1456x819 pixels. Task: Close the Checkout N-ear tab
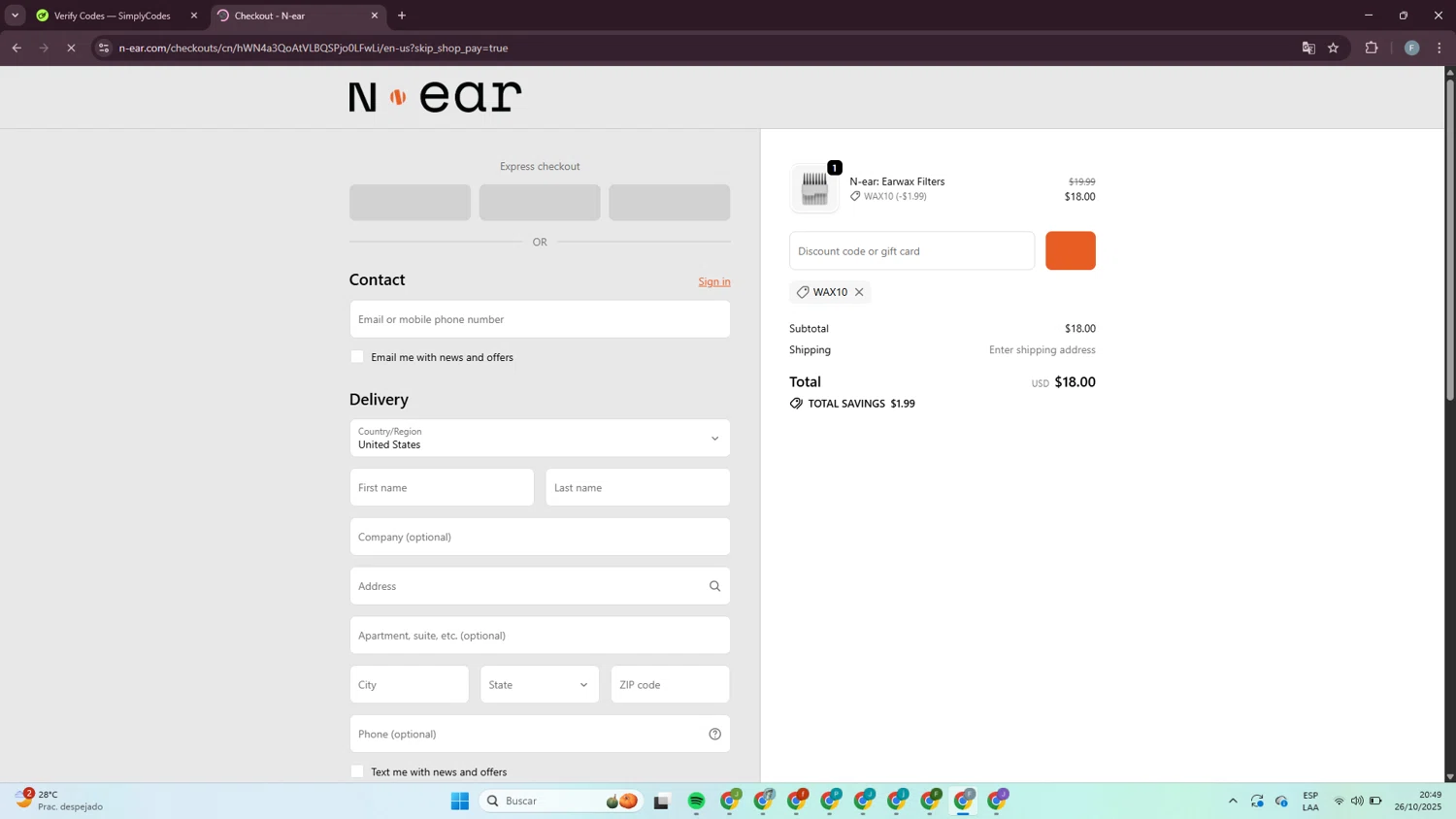pos(375,16)
